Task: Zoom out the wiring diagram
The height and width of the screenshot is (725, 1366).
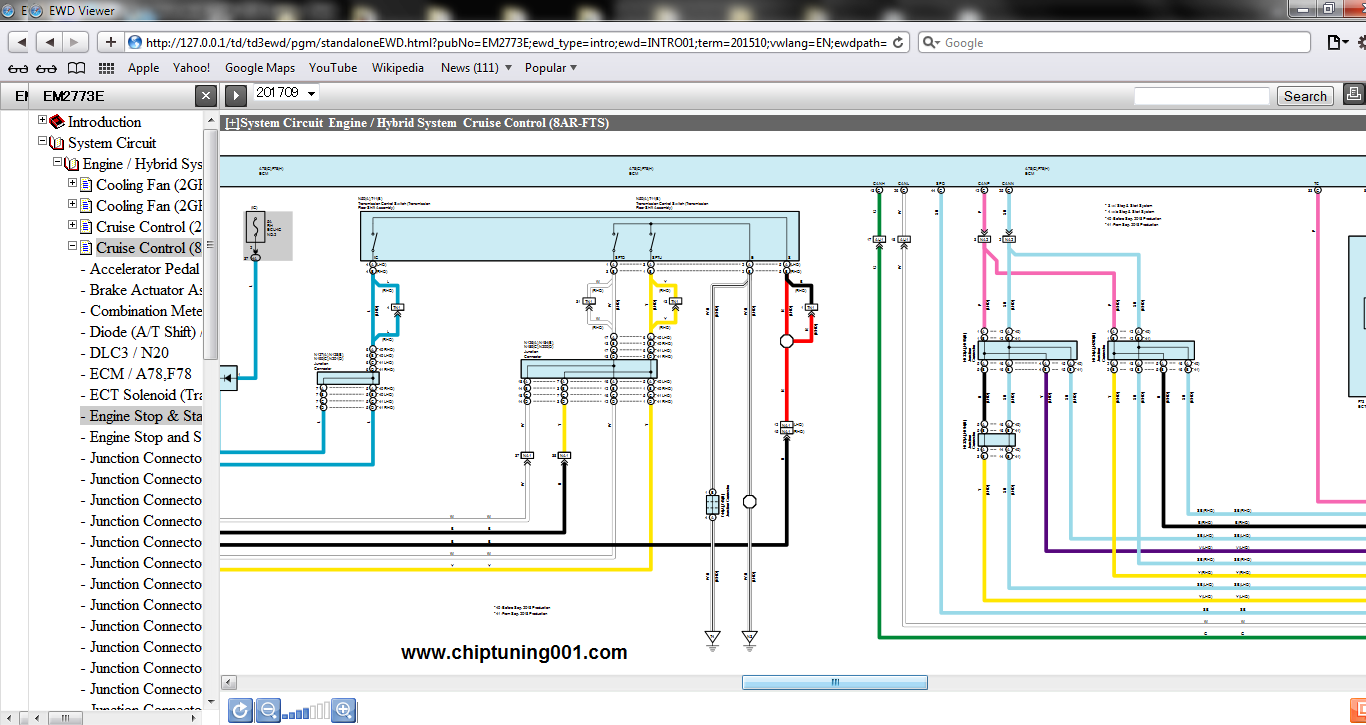Action: pos(268,711)
